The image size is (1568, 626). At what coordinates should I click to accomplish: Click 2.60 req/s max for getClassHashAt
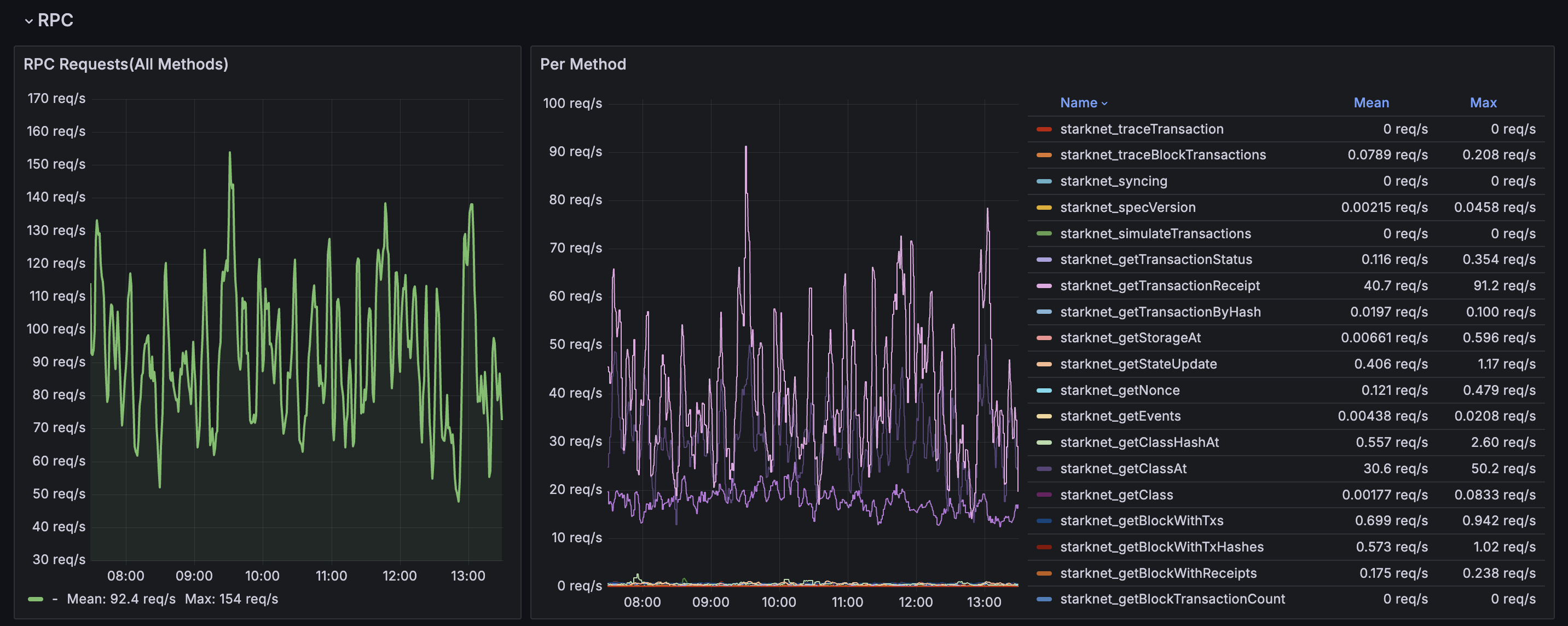pos(1503,443)
